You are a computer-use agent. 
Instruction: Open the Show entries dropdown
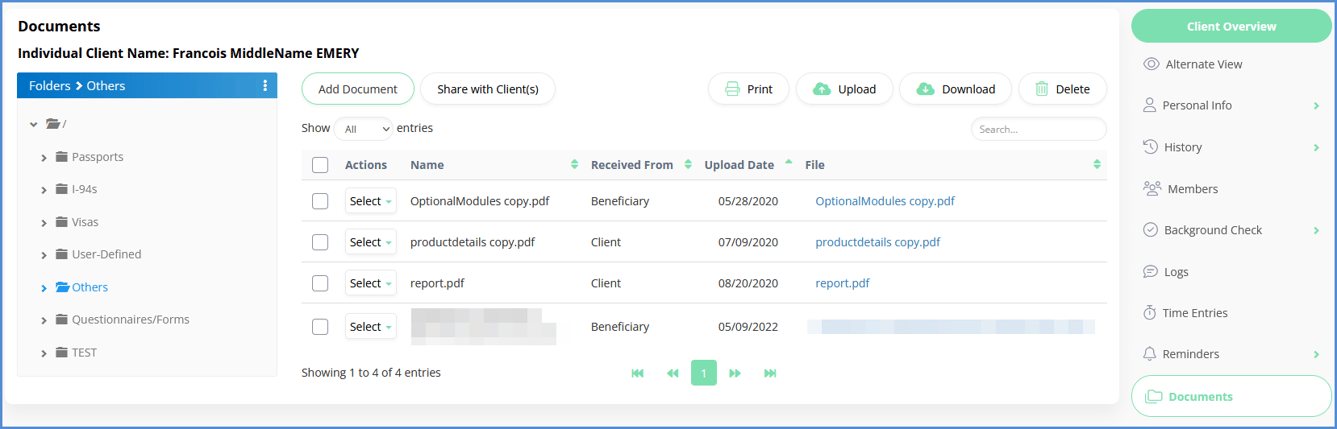[x=363, y=129]
